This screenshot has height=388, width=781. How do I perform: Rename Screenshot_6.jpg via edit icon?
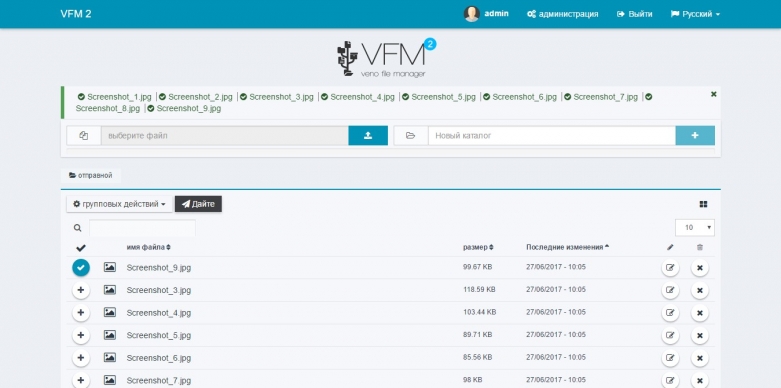[x=670, y=358]
